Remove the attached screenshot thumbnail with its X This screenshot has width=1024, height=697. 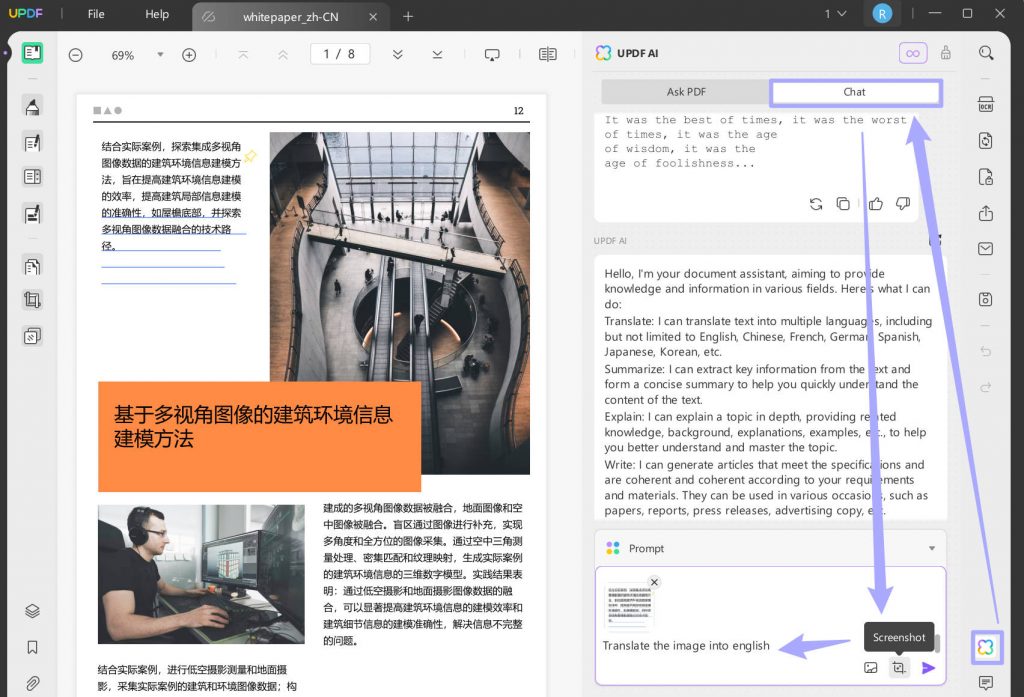[655, 582]
